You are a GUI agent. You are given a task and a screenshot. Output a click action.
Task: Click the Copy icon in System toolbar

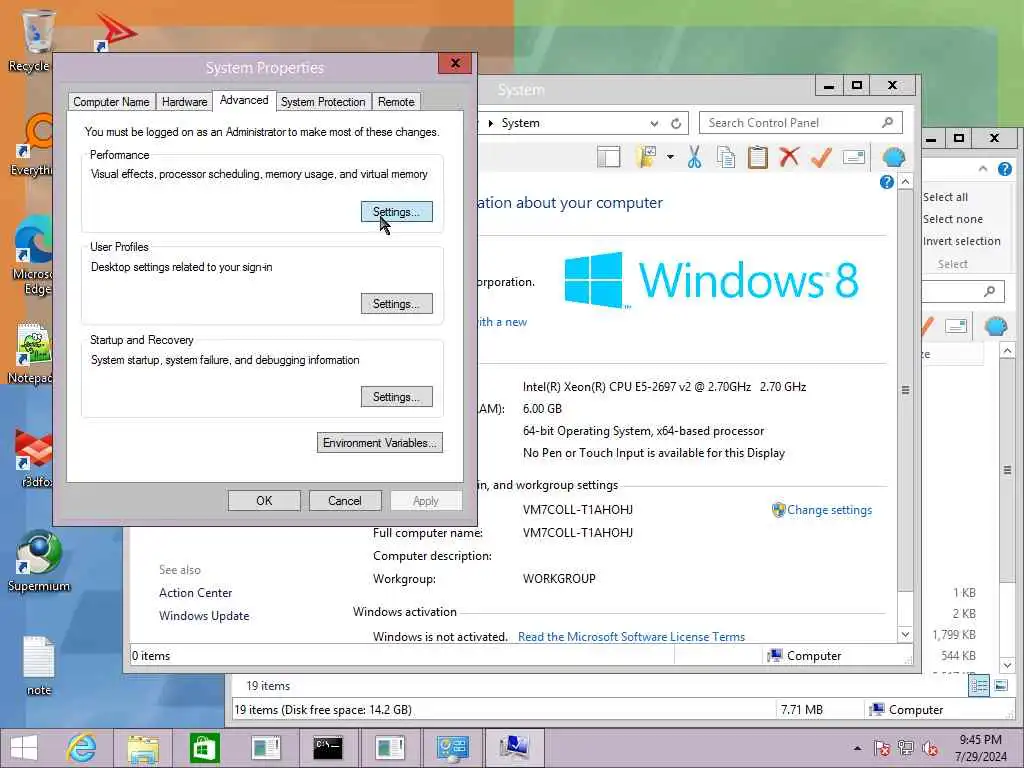point(726,157)
